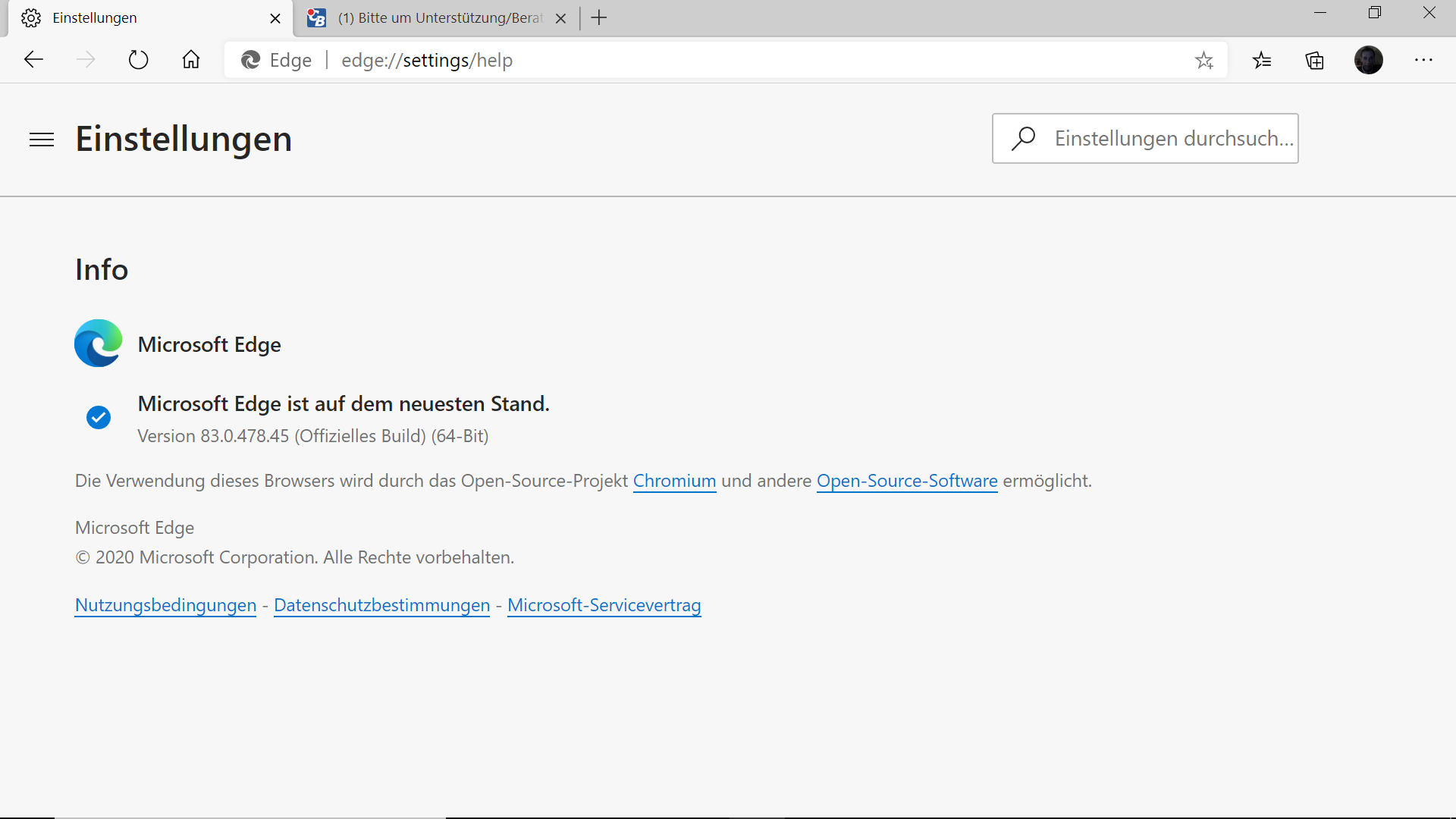Open the Chromium link
The image size is (1456, 819).
click(674, 481)
